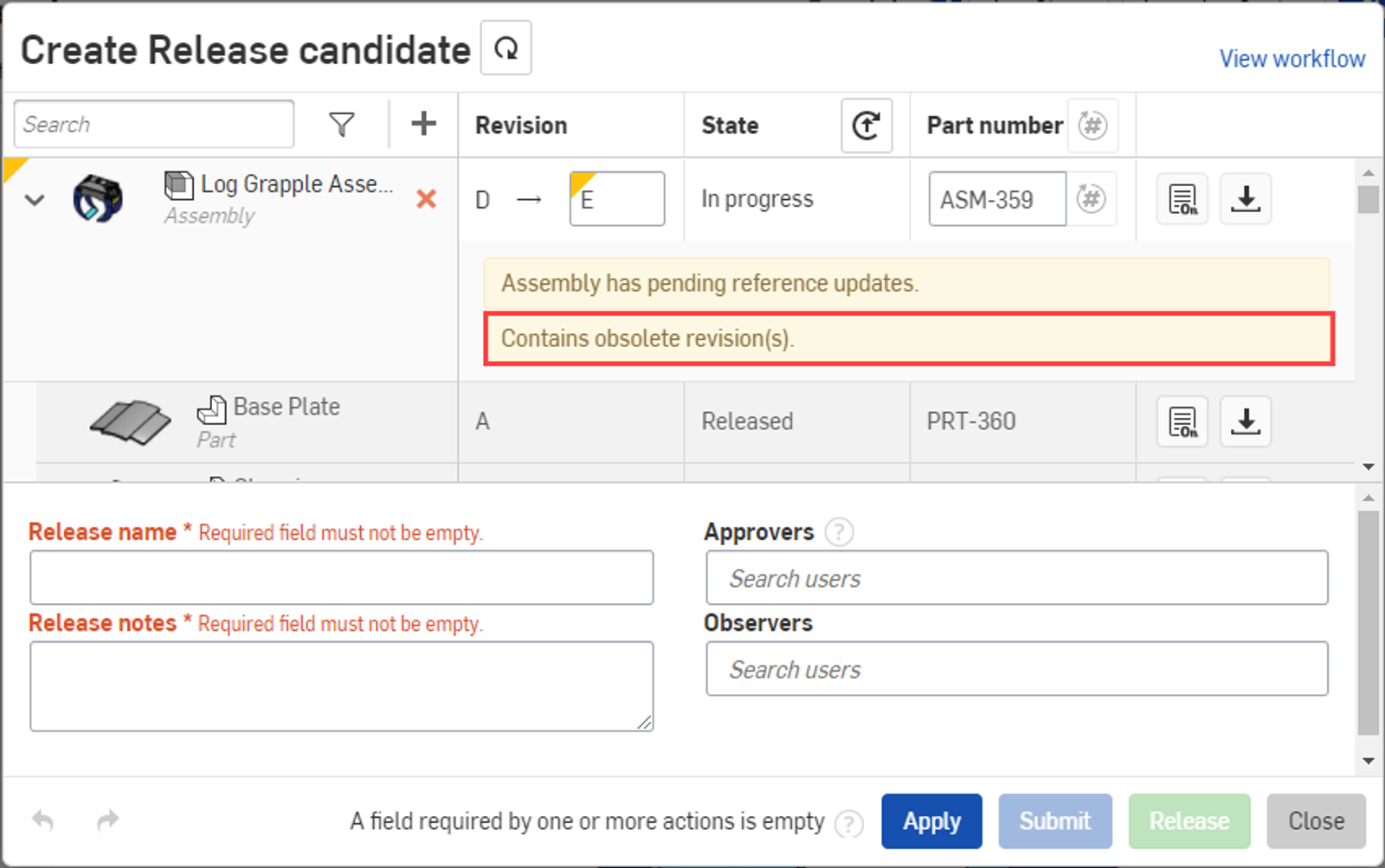Generate part number for ASM-359 row
Viewport: 1385px width, 868px height.
(x=1091, y=199)
